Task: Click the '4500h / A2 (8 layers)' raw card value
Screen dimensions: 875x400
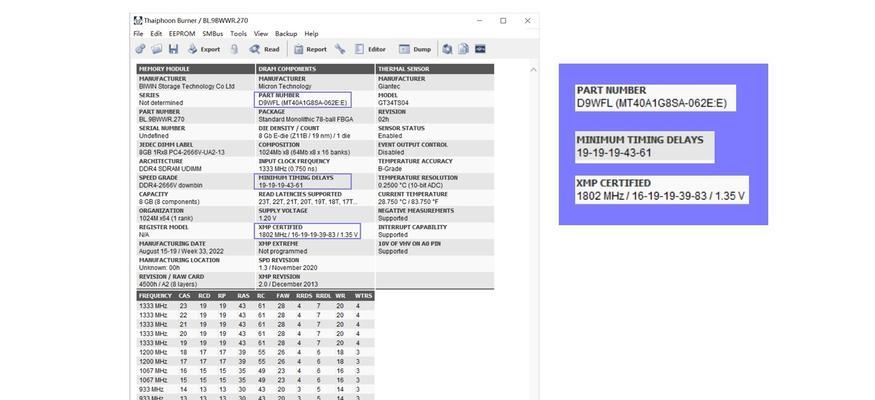Action: (166, 285)
